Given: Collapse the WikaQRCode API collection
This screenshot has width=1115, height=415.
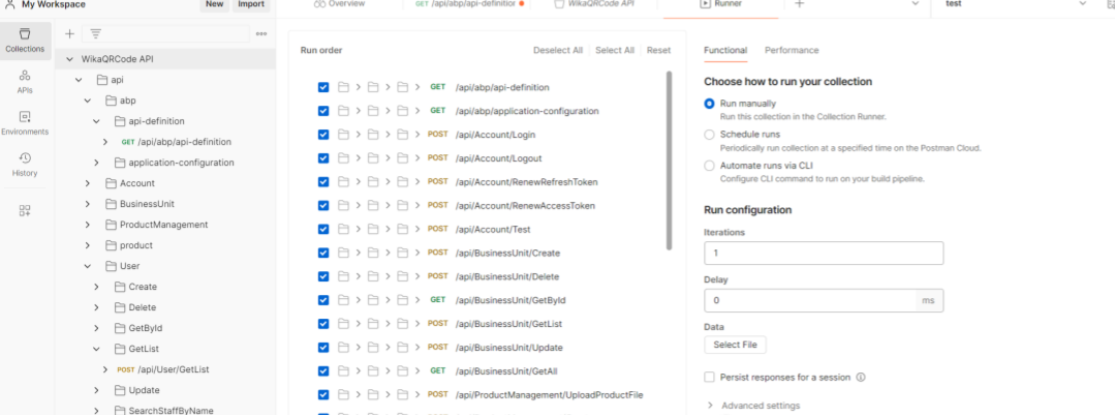Looking at the screenshot, I should (69, 60).
